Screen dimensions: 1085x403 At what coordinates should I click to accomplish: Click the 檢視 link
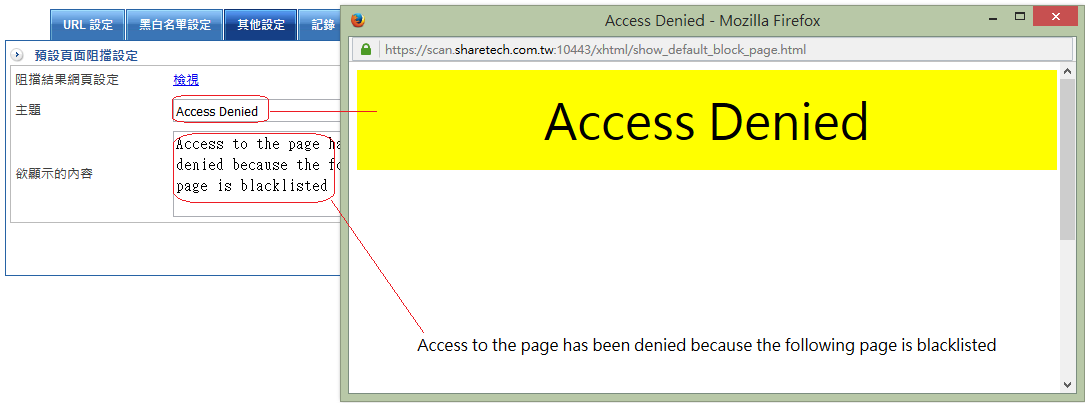coord(186,80)
